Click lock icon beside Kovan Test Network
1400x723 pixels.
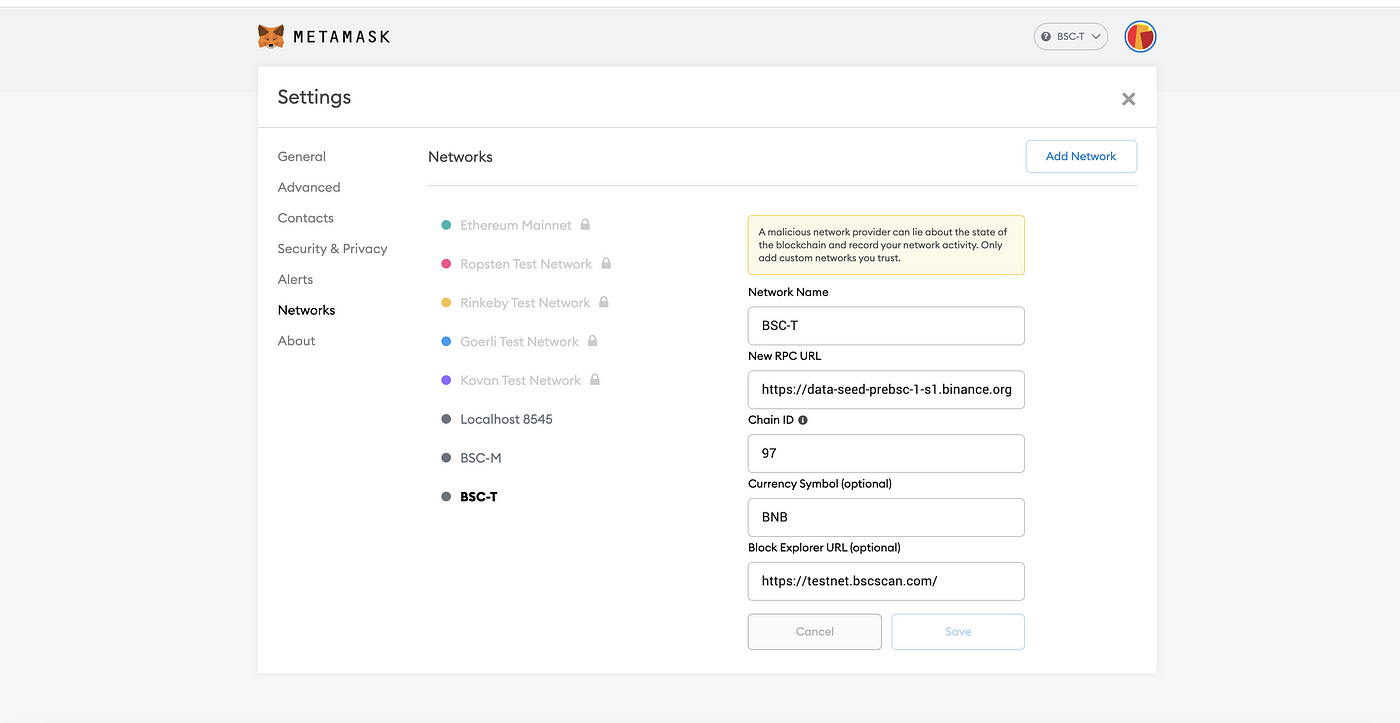pyautogui.click(x=595, y=380)
